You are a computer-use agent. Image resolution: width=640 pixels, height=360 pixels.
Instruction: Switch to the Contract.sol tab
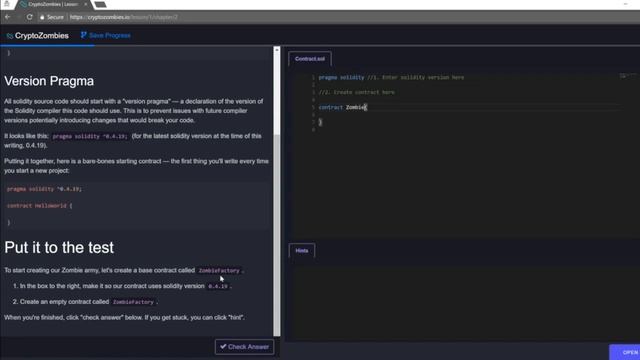click(x=310, y=59)
